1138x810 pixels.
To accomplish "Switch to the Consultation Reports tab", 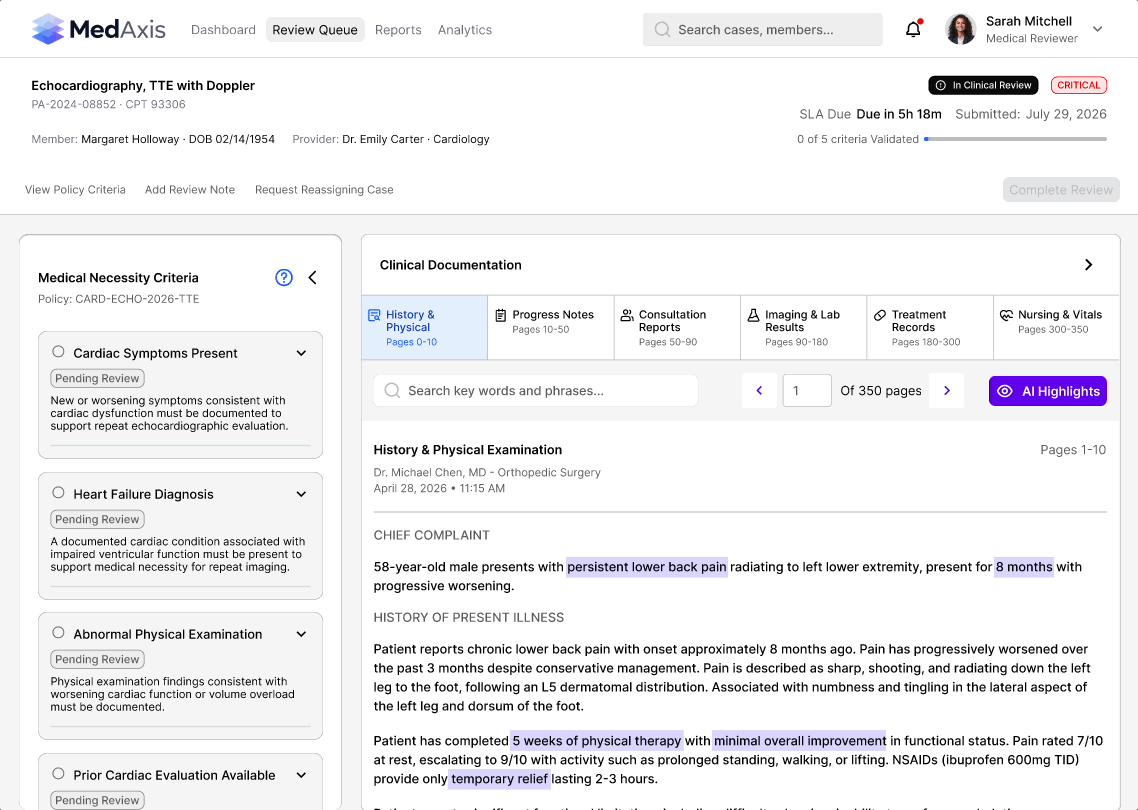I will [677, 327].
